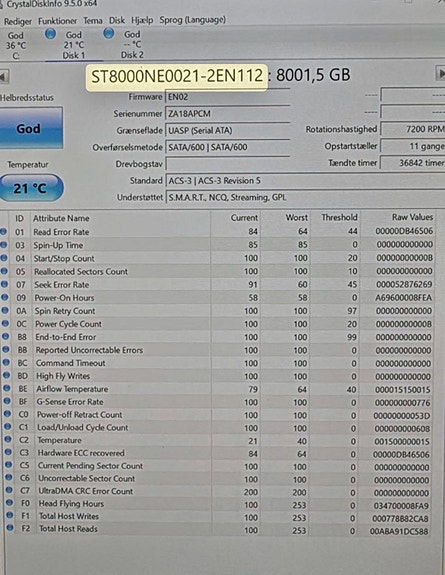This screenshot has width=445, height=575.
Task: Select the Current Pending Sector Count row
Action: coord(220,466)
